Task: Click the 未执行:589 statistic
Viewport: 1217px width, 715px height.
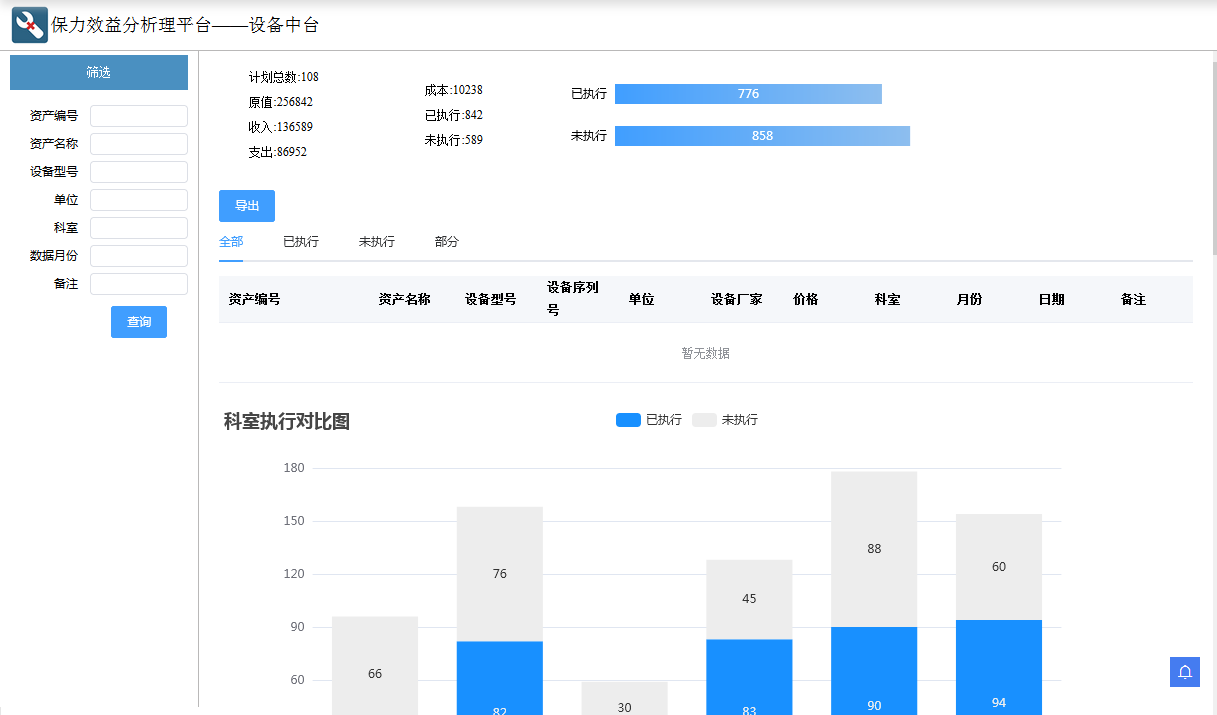Action: click(x=454, y=140)
